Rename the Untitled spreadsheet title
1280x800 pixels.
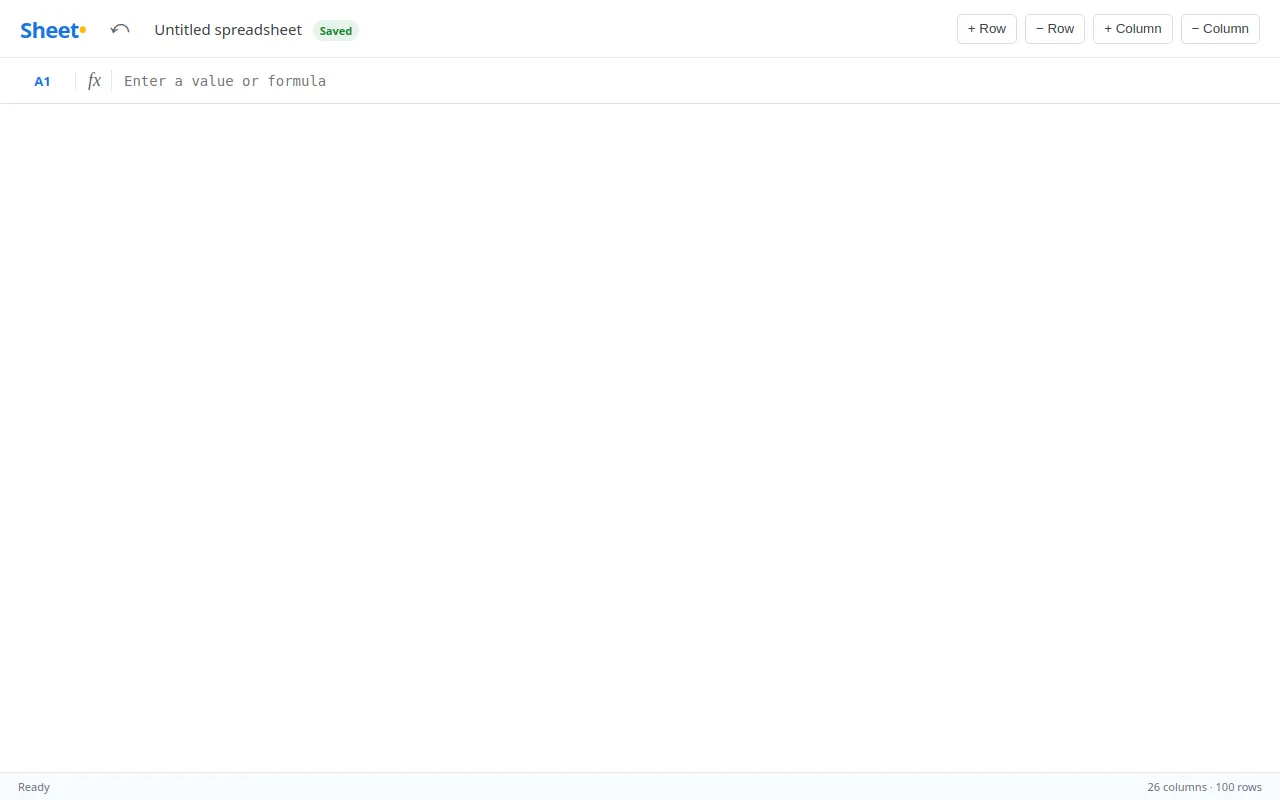coord(228,30)
